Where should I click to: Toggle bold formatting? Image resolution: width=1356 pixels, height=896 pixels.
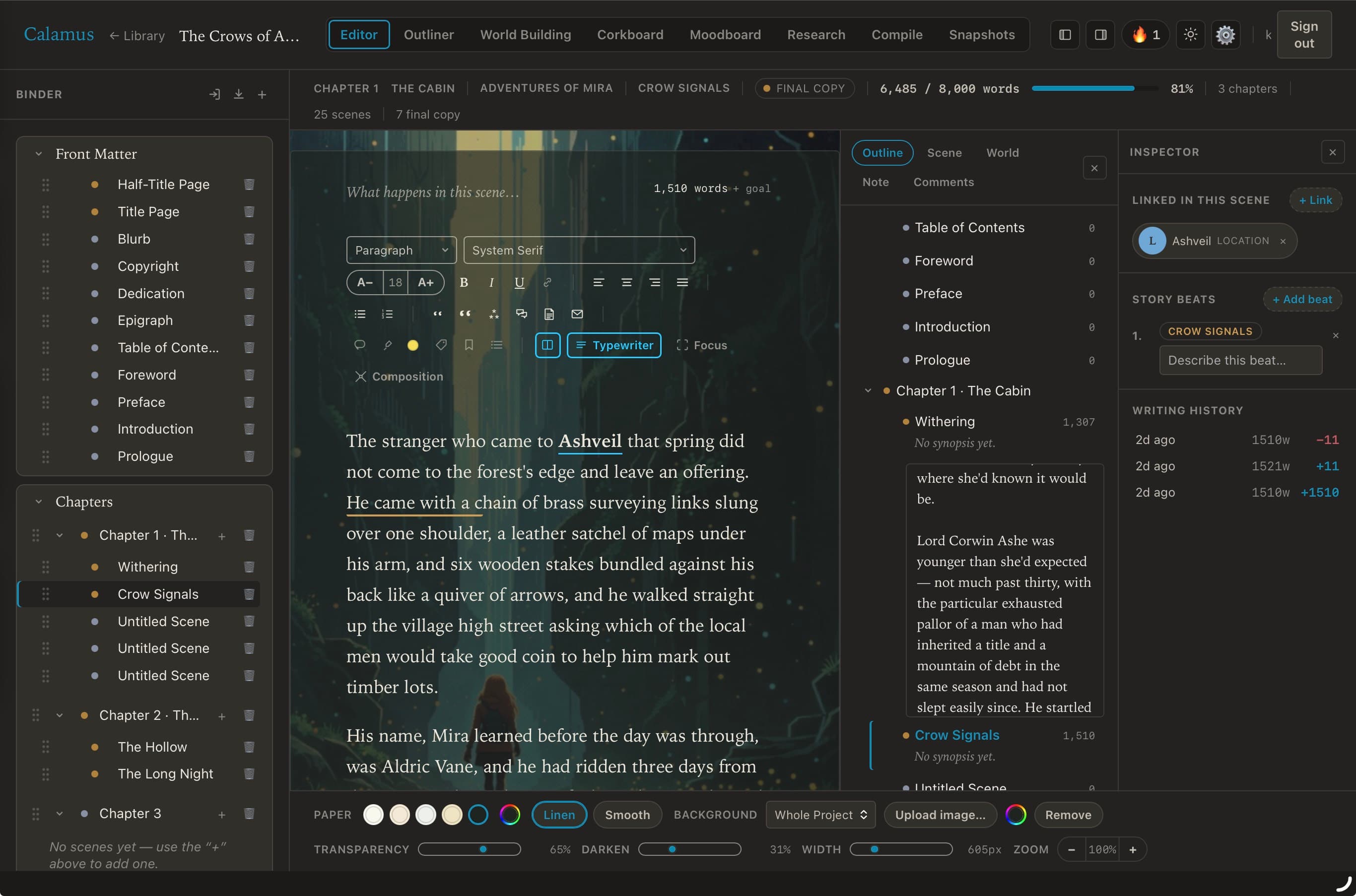[464, 282]
